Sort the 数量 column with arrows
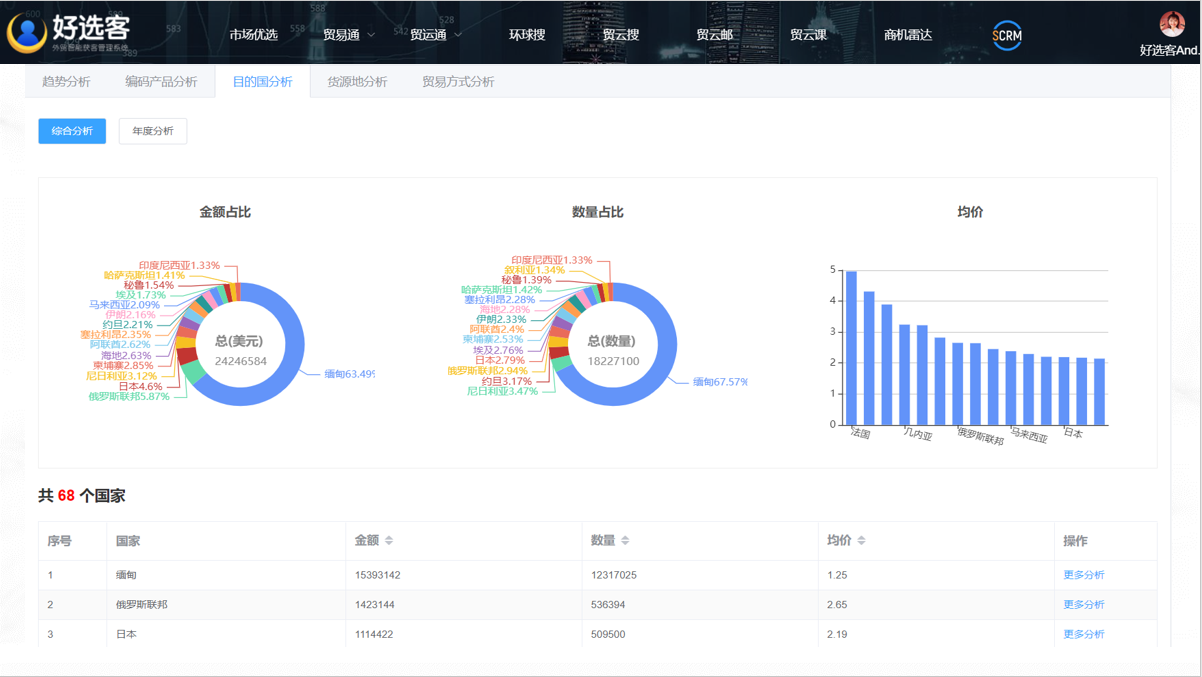The height and width of the screenshot is (677, 1202). click(625, 541)
